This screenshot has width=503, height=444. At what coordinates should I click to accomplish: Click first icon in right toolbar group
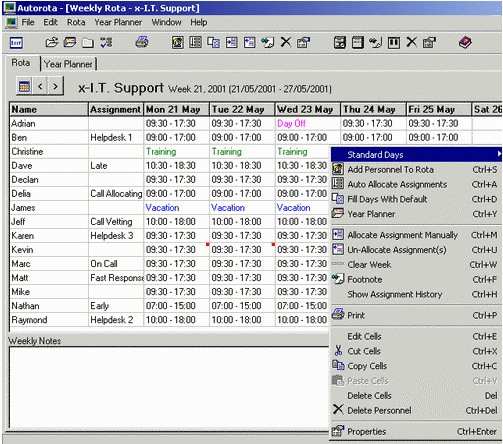[340, 42]
